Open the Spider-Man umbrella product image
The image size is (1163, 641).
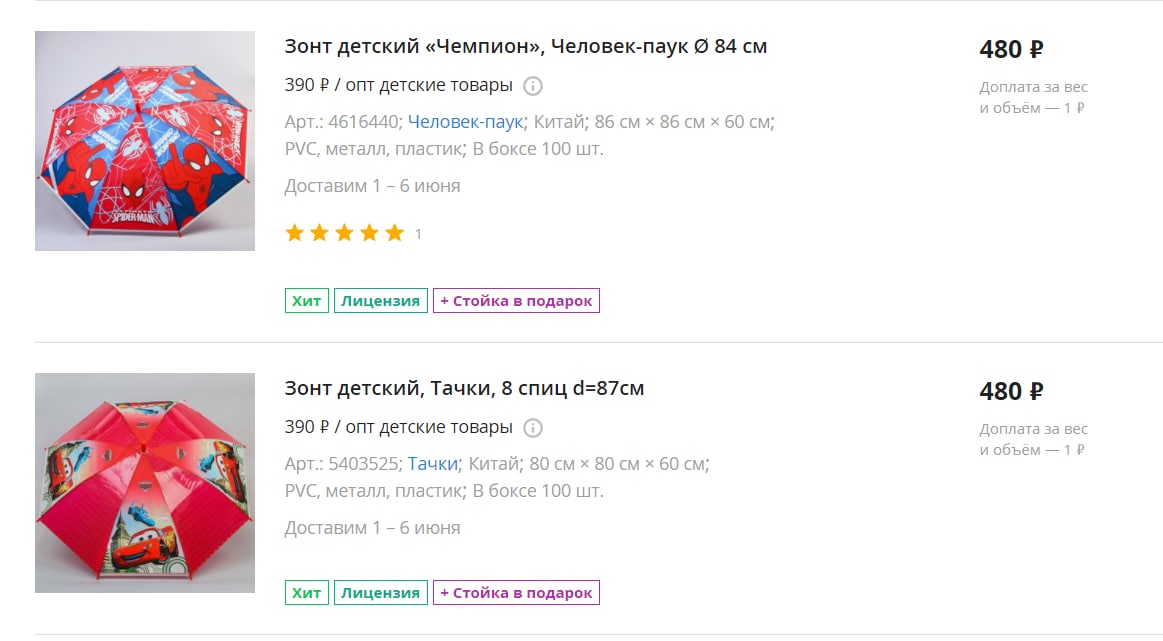[145, 141]
